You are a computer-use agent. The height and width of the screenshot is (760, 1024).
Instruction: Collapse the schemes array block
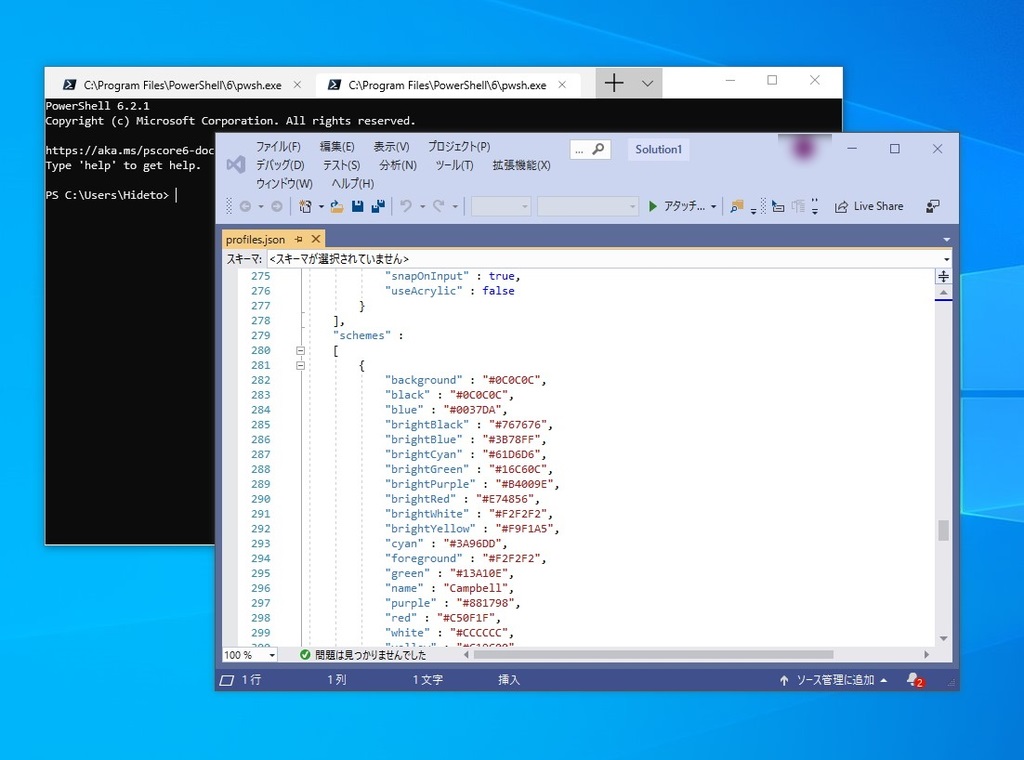point(300,350)
